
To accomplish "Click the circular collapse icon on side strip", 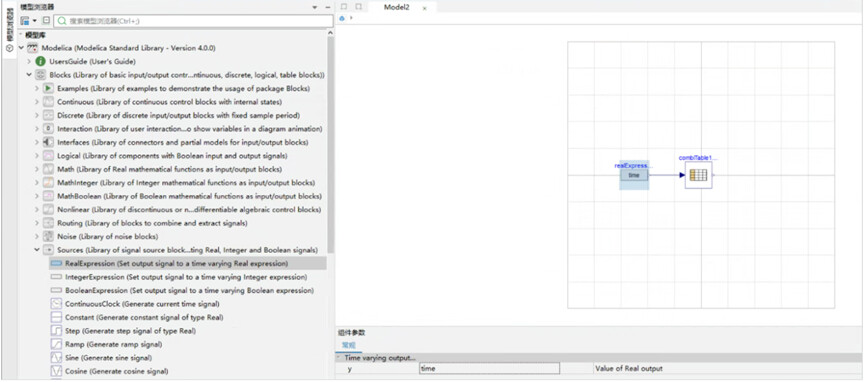I will [8, 49].
